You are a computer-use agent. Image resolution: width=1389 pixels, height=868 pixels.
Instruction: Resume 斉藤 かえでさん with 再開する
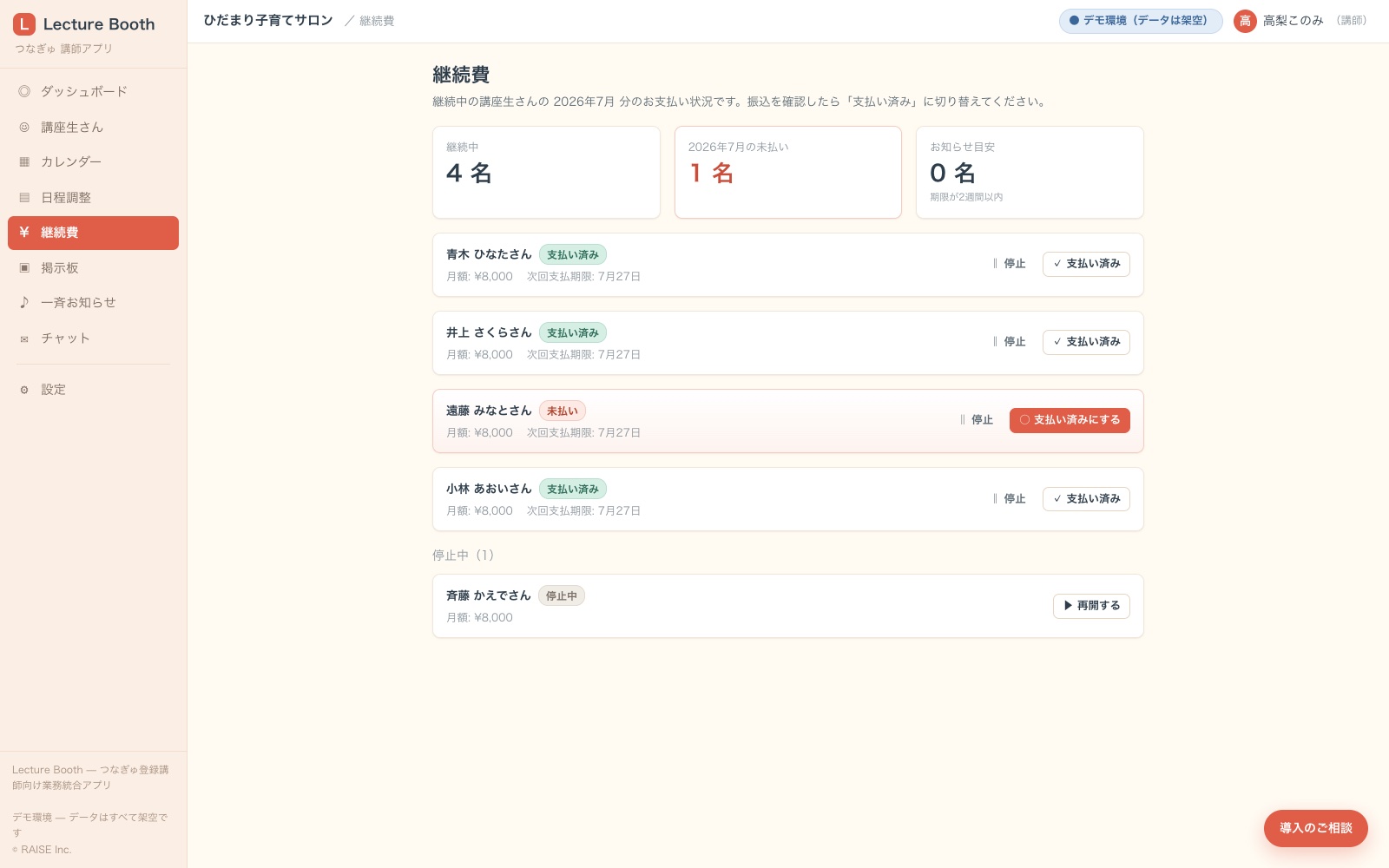(1091, 606)
